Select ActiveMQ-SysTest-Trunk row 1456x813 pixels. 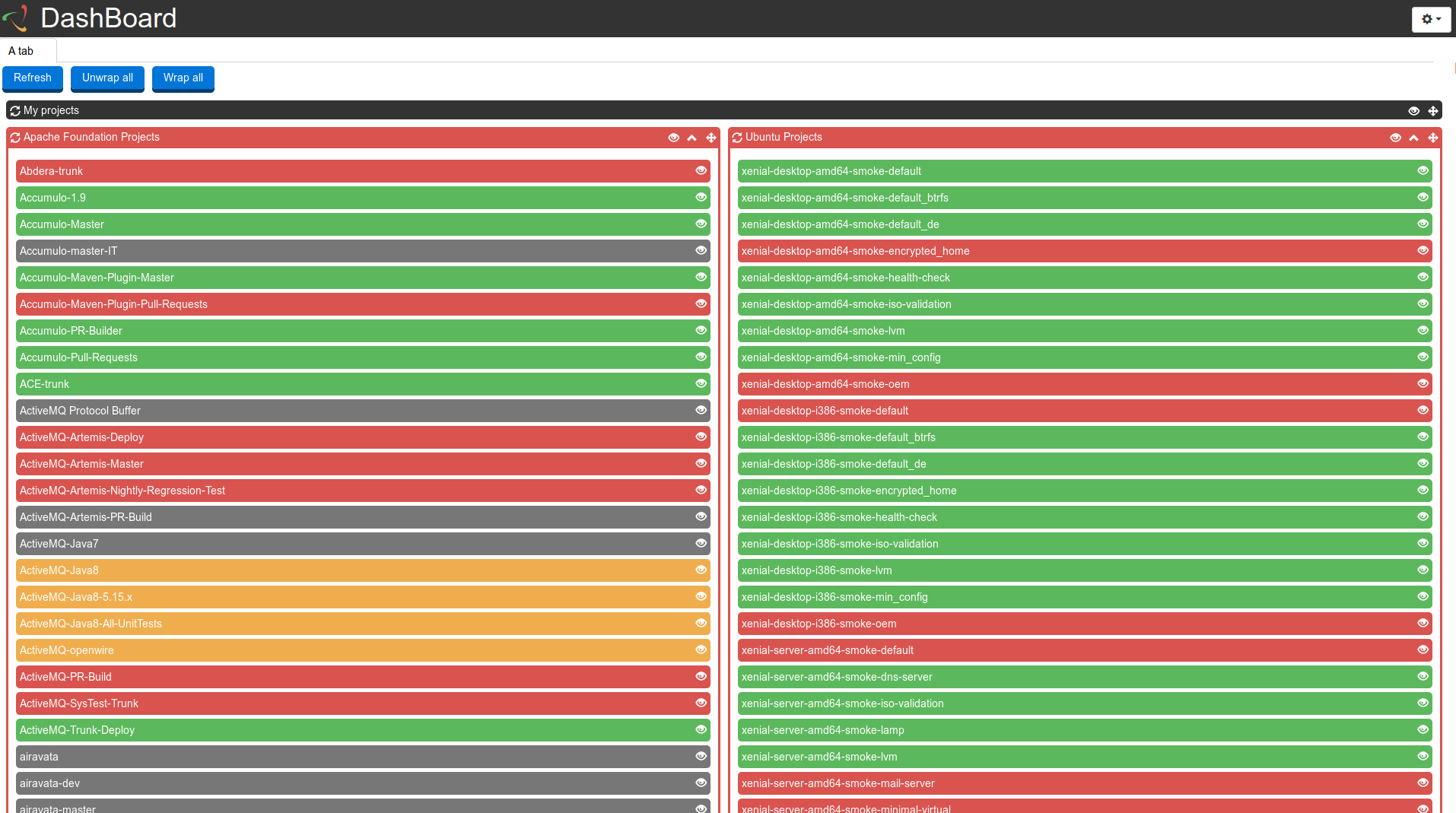363,703
